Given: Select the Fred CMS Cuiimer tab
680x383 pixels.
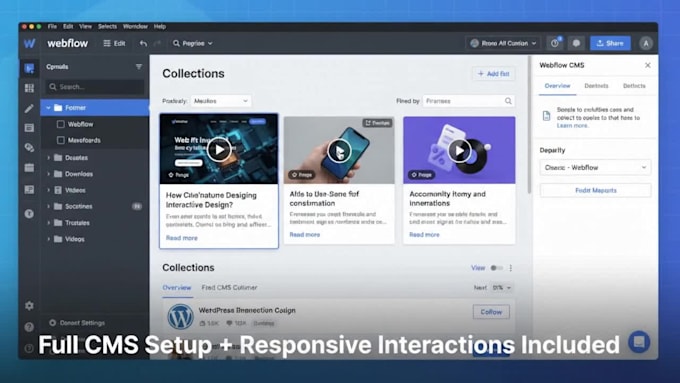Looking at the screenshot, I should click(x=229, y=288).
